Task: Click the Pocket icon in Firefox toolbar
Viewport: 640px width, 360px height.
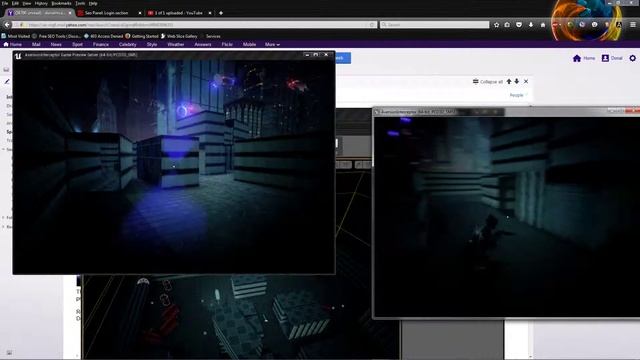Action: pos(519,25)
